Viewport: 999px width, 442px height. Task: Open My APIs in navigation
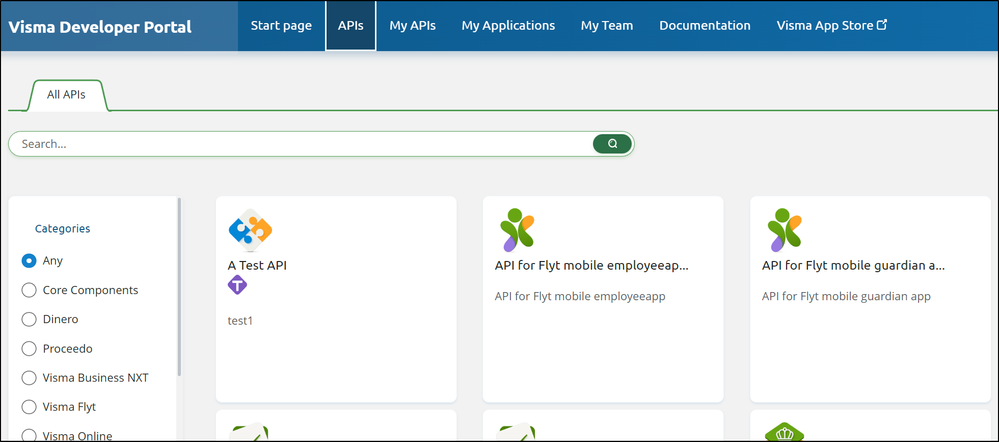click(412, 25)
